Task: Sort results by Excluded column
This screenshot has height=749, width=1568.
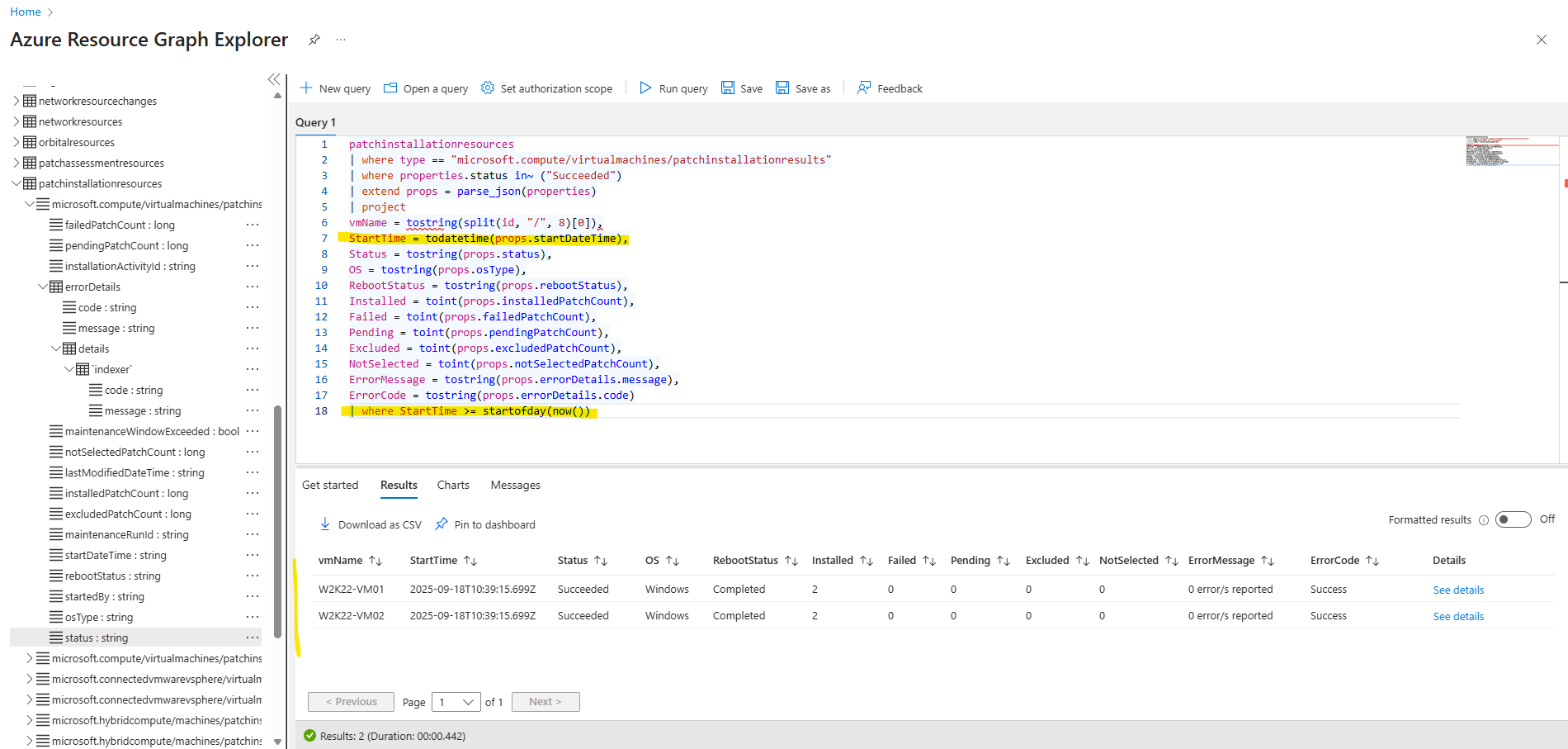Action: click(1083, 561)
